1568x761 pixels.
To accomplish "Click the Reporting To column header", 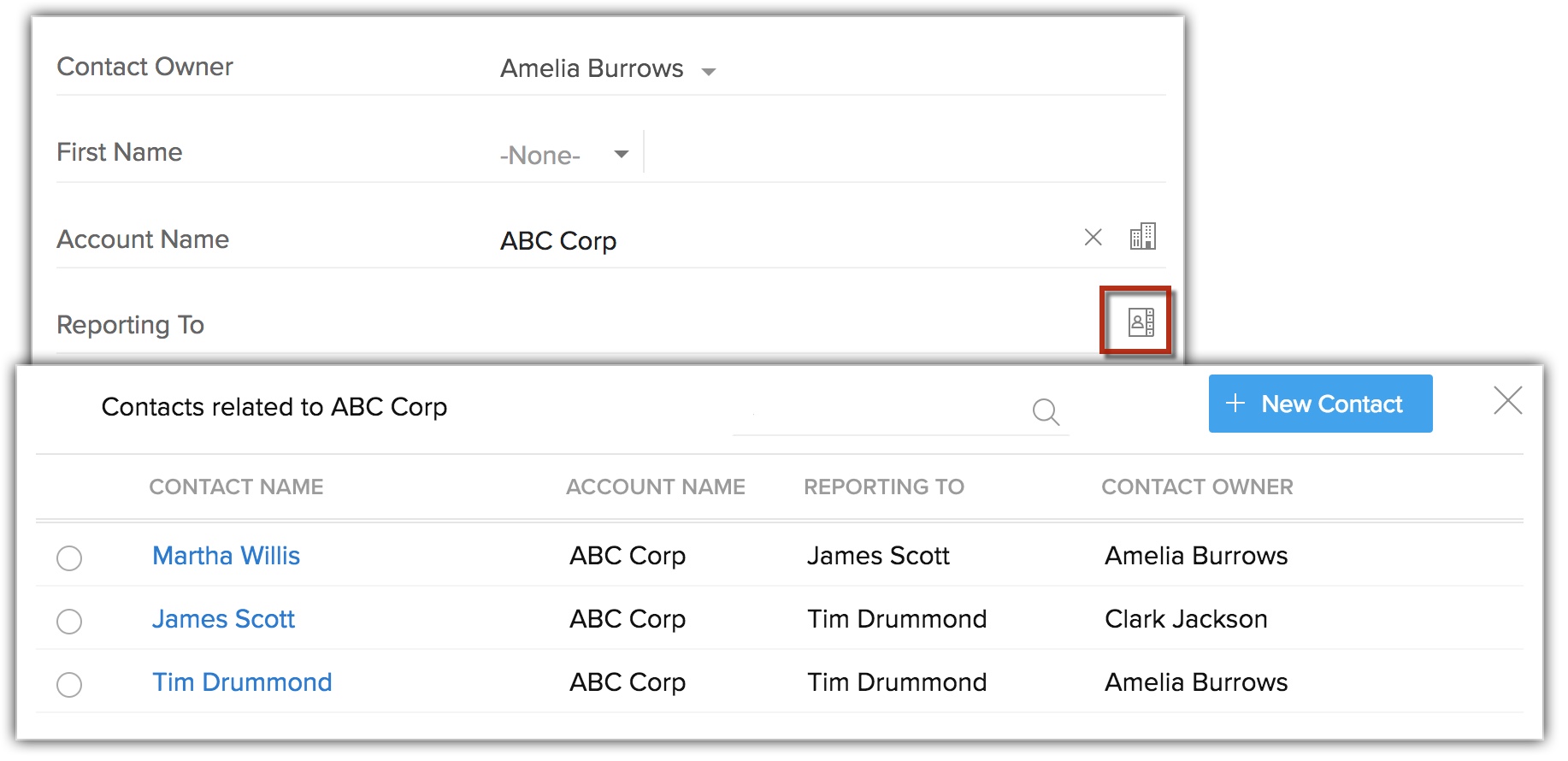I will pos(883,487).
